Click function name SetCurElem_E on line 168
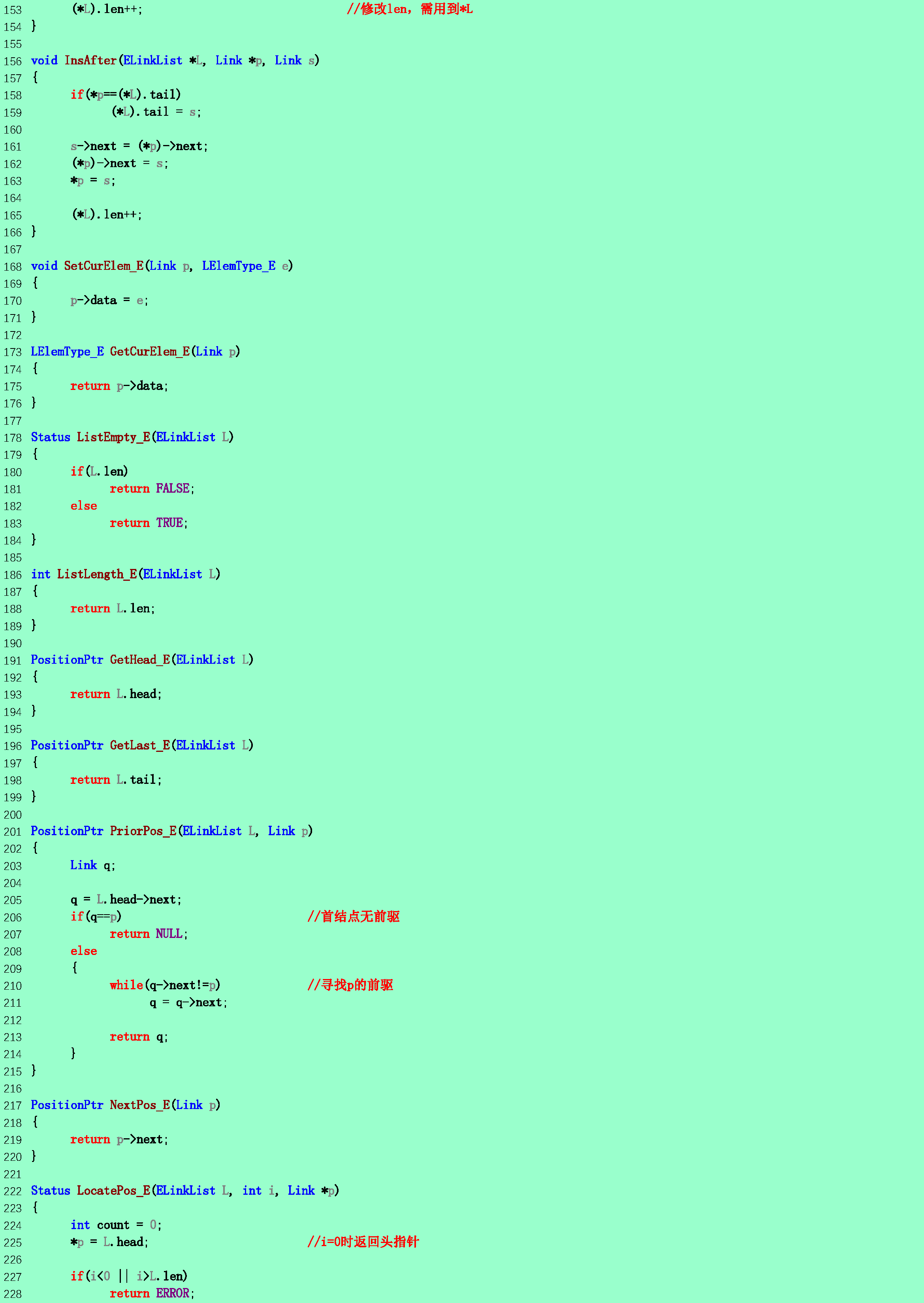The height and width of the screenshot is (1303, 924). (x=104, y=266)
